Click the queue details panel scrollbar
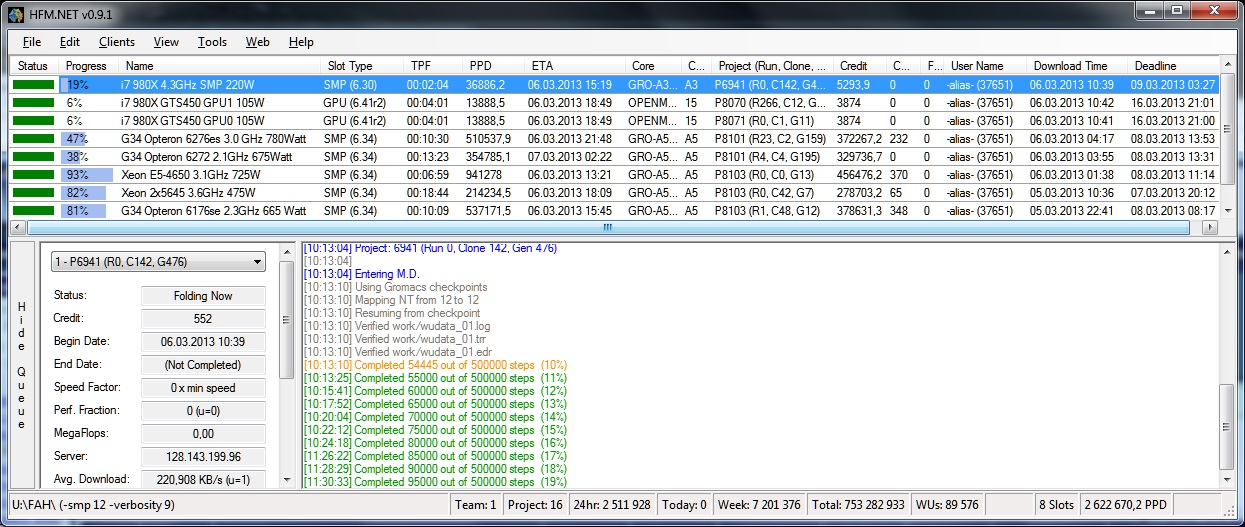The width and height of the screenshot is (1245, 527). coord(286,320)
